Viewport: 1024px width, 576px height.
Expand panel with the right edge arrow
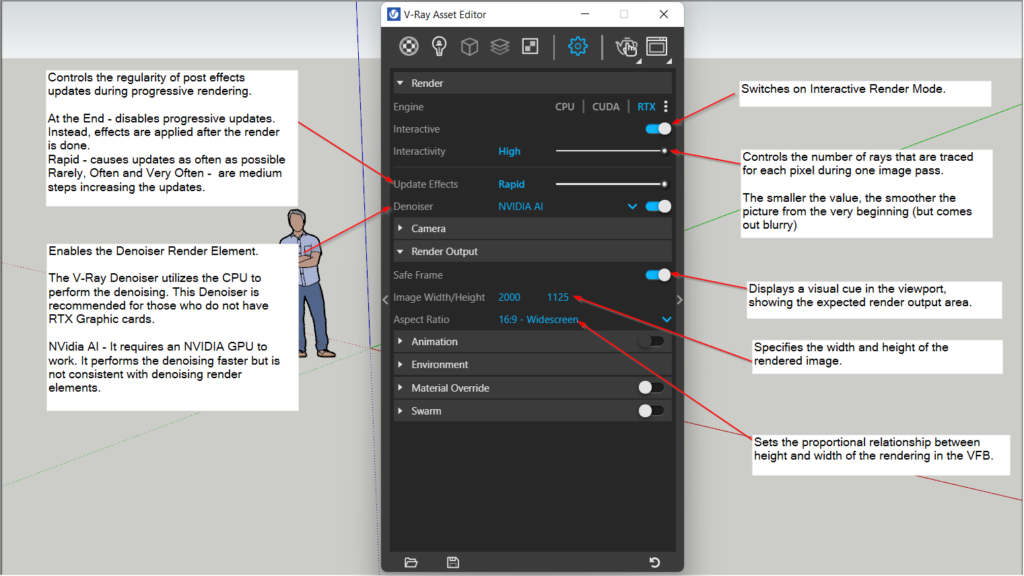point(680,300)
